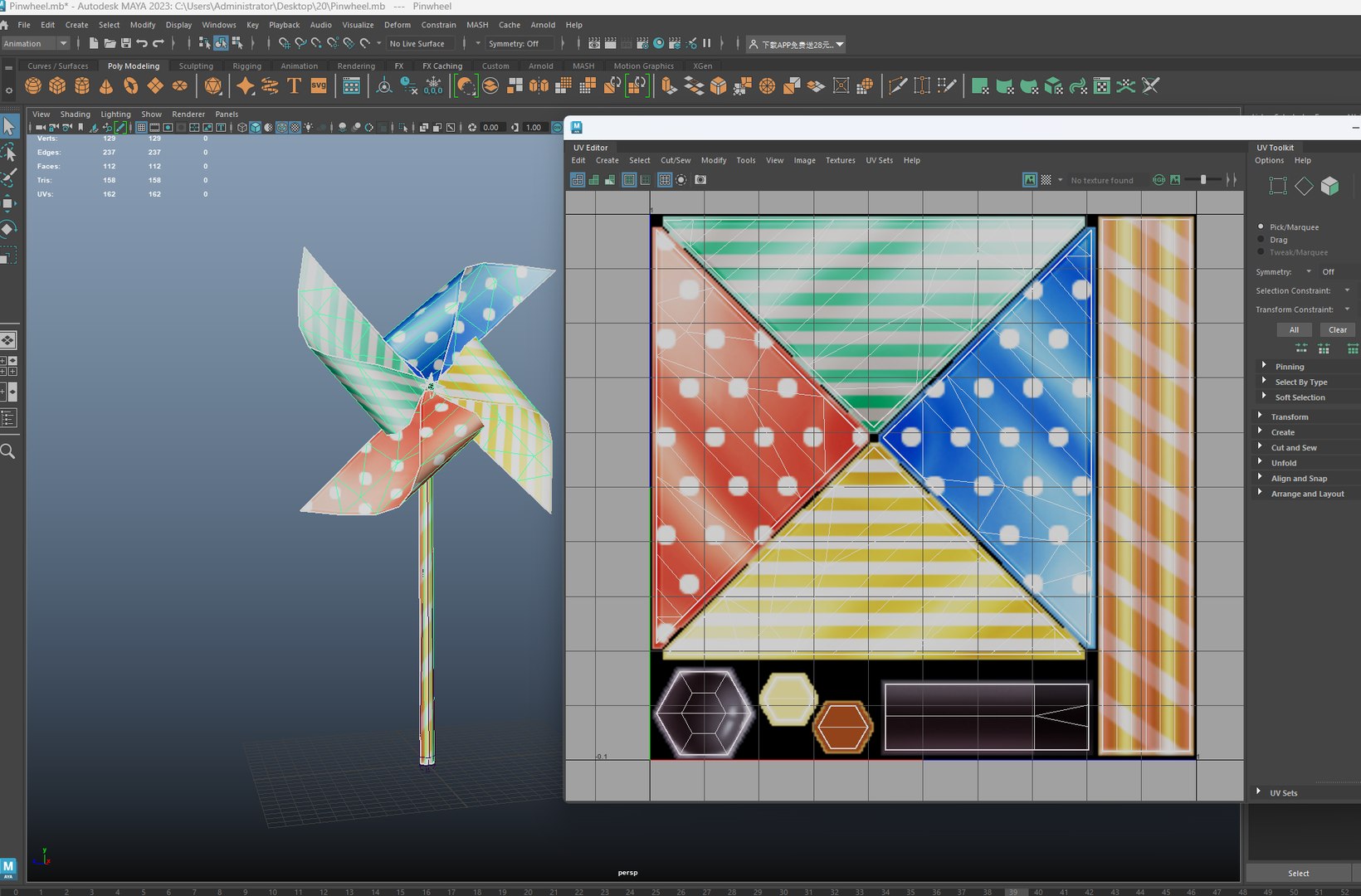Take UV snapshot with camera icon

tap(700, 179)
